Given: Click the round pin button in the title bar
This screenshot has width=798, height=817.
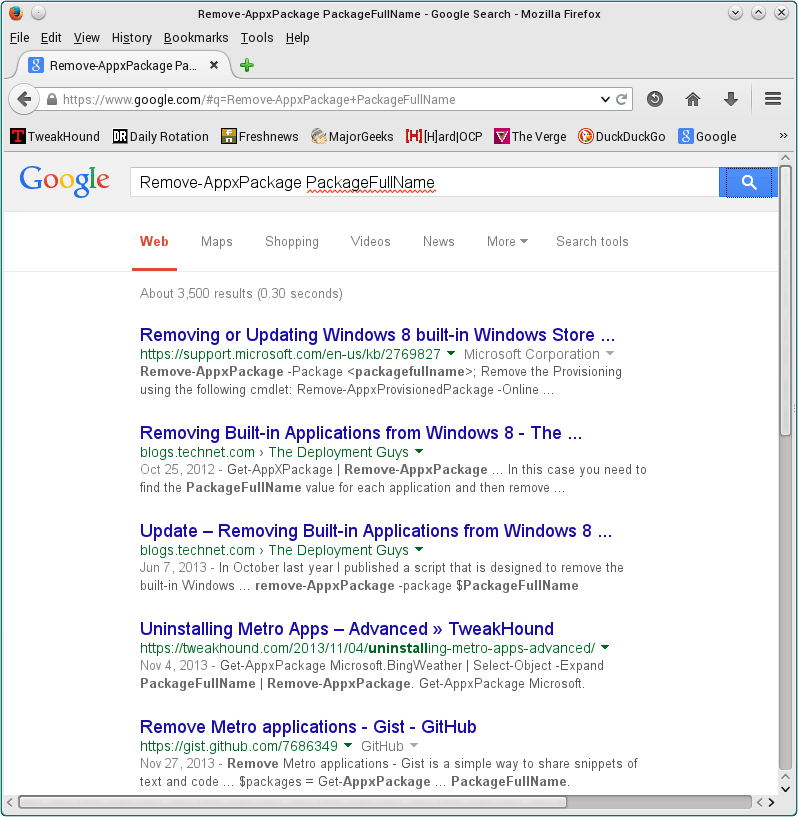Looking at the screenshot, I should click(x=38, y=13).
